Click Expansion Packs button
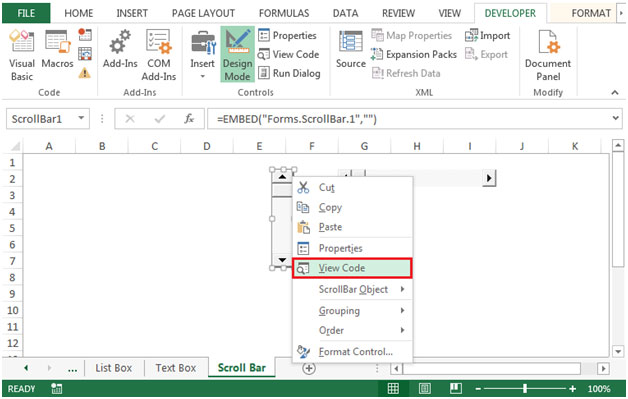Viewport: 628px width, 399px height. point(414,54)
